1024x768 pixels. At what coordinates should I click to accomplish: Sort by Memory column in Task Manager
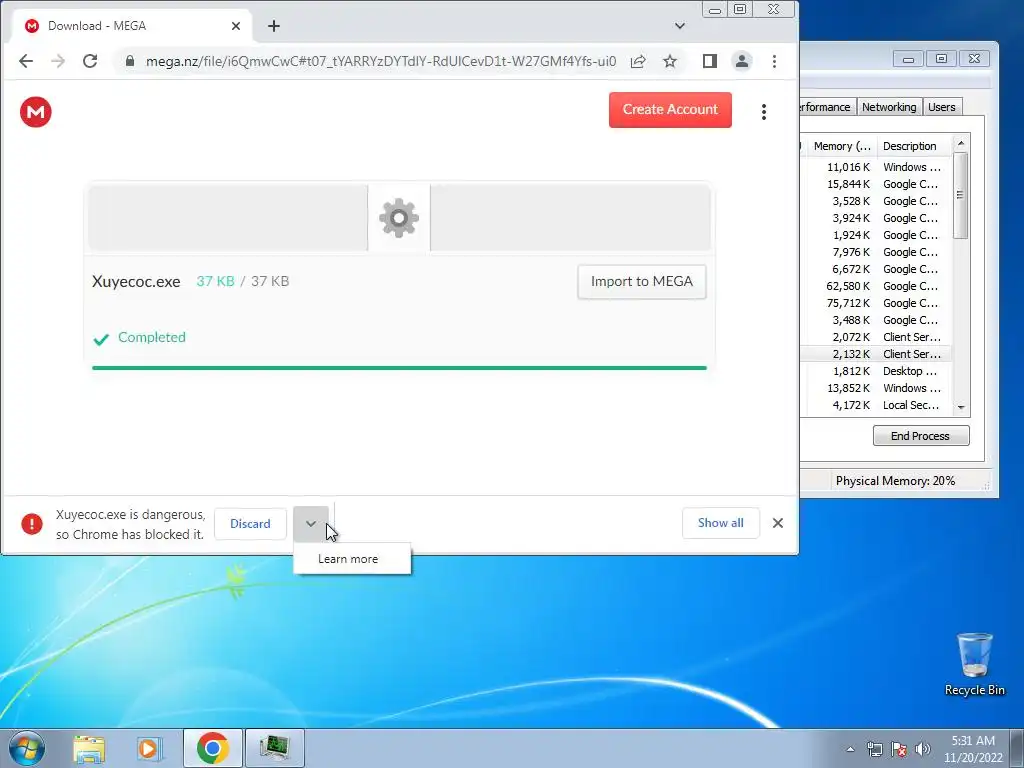point(841,146)
